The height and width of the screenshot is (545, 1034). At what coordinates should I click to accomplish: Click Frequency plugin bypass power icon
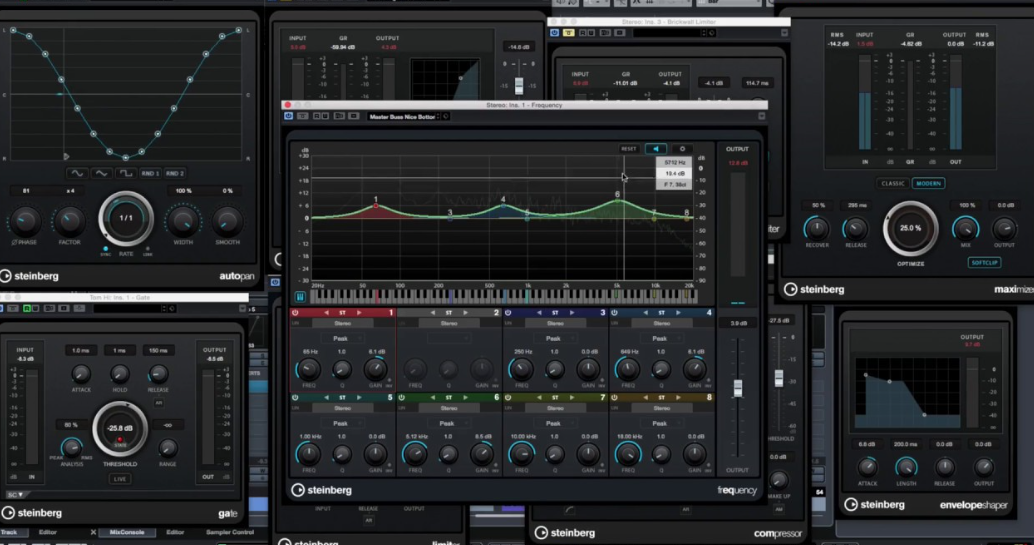click(x=289, y=116)
